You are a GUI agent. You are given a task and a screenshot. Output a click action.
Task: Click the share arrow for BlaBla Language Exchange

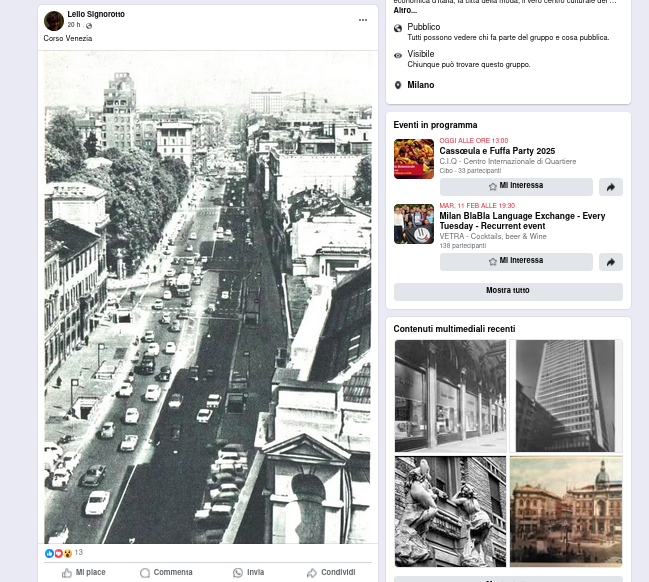pos(610,262)
